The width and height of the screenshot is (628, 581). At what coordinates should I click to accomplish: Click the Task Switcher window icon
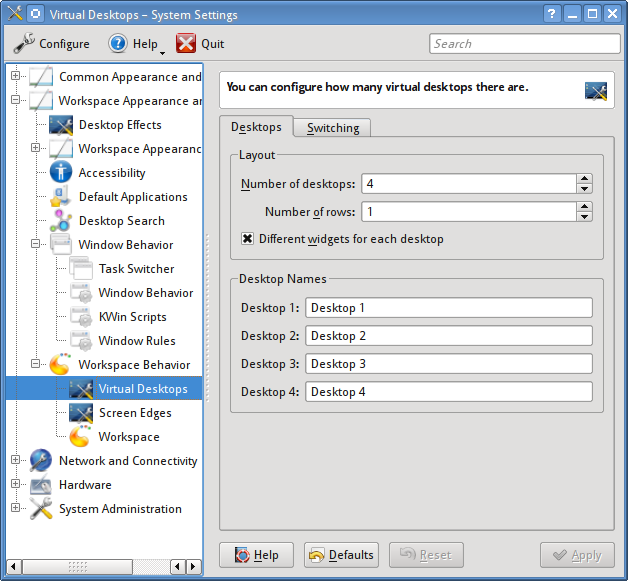click(81, 269)
